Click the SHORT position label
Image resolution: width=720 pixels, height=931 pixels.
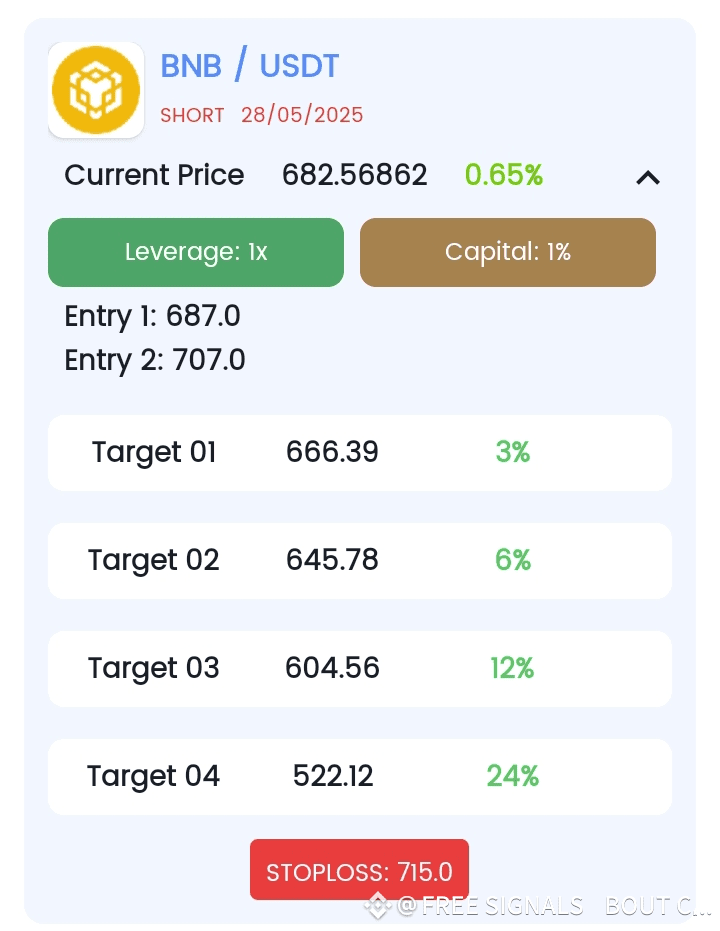192,115
